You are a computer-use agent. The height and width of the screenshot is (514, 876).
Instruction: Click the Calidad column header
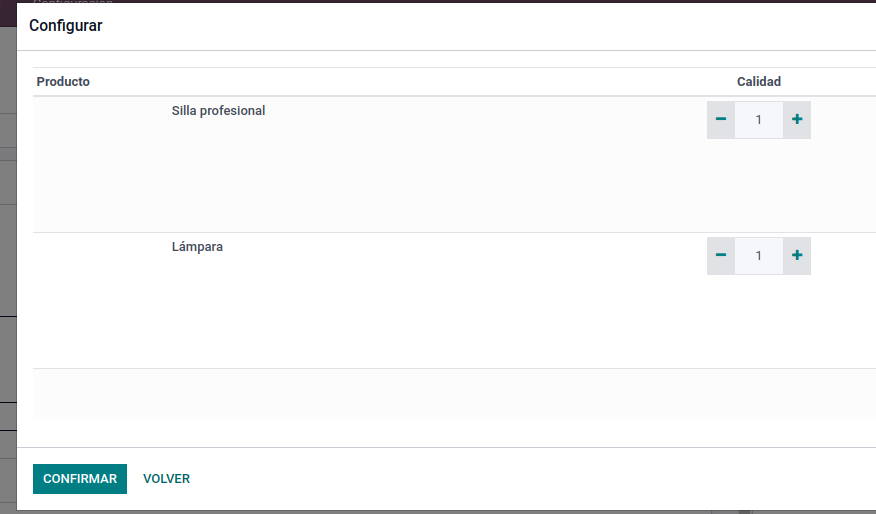[x=759, y=82]
